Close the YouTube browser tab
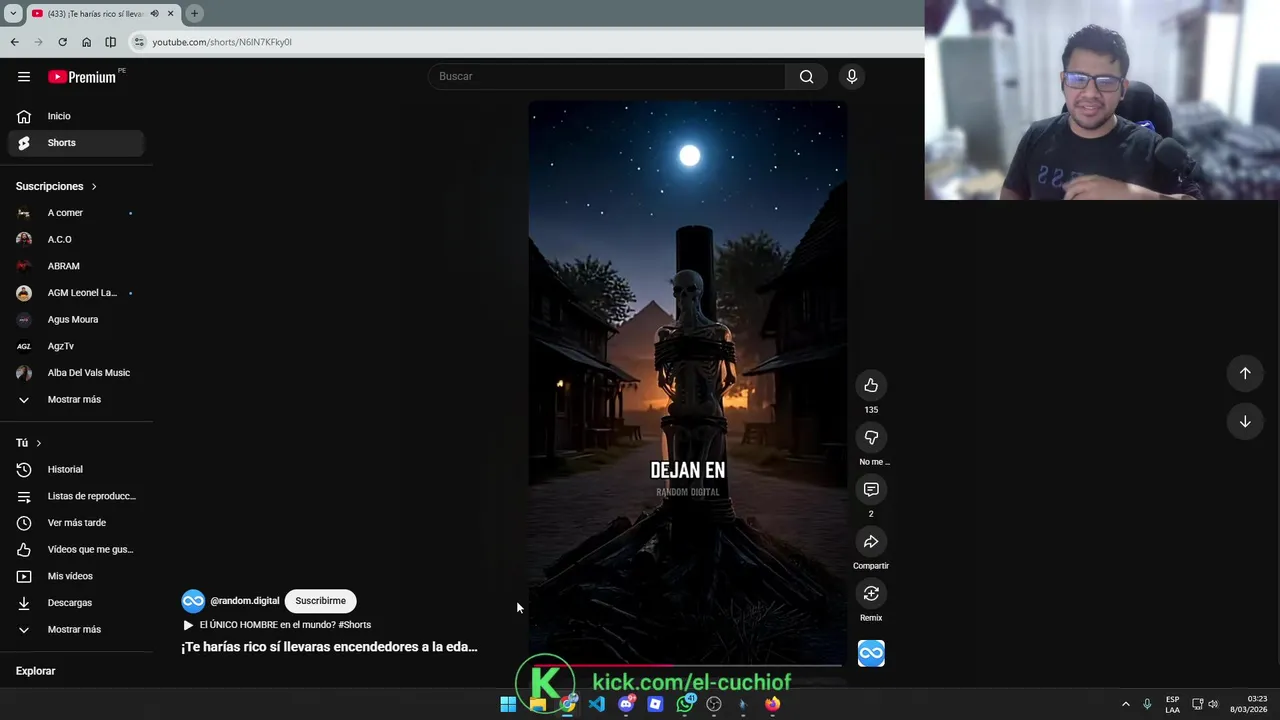This screenshot has height=720, width=1280. [171, 13]
